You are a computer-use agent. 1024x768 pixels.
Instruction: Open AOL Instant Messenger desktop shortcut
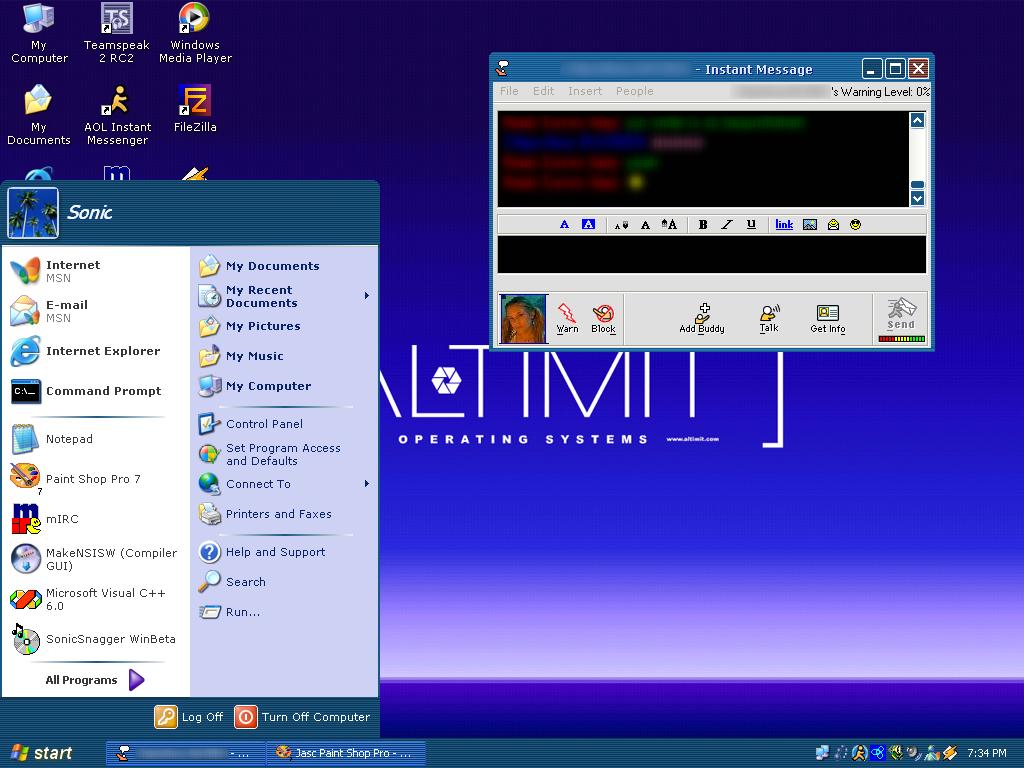click(x=117, y=114)
